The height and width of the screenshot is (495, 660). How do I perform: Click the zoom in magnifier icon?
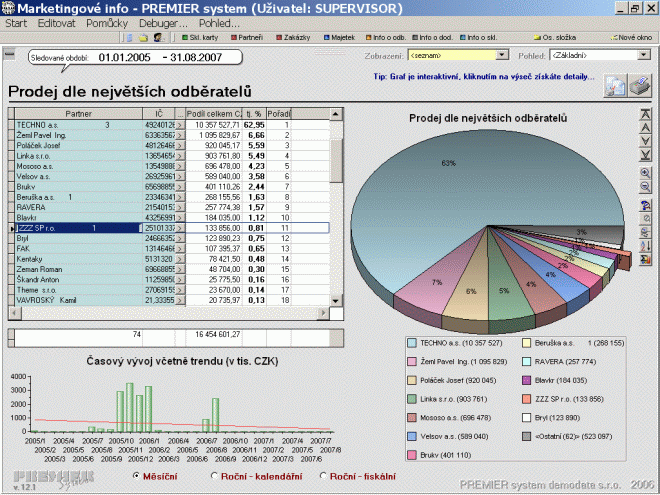pos(645,173)
